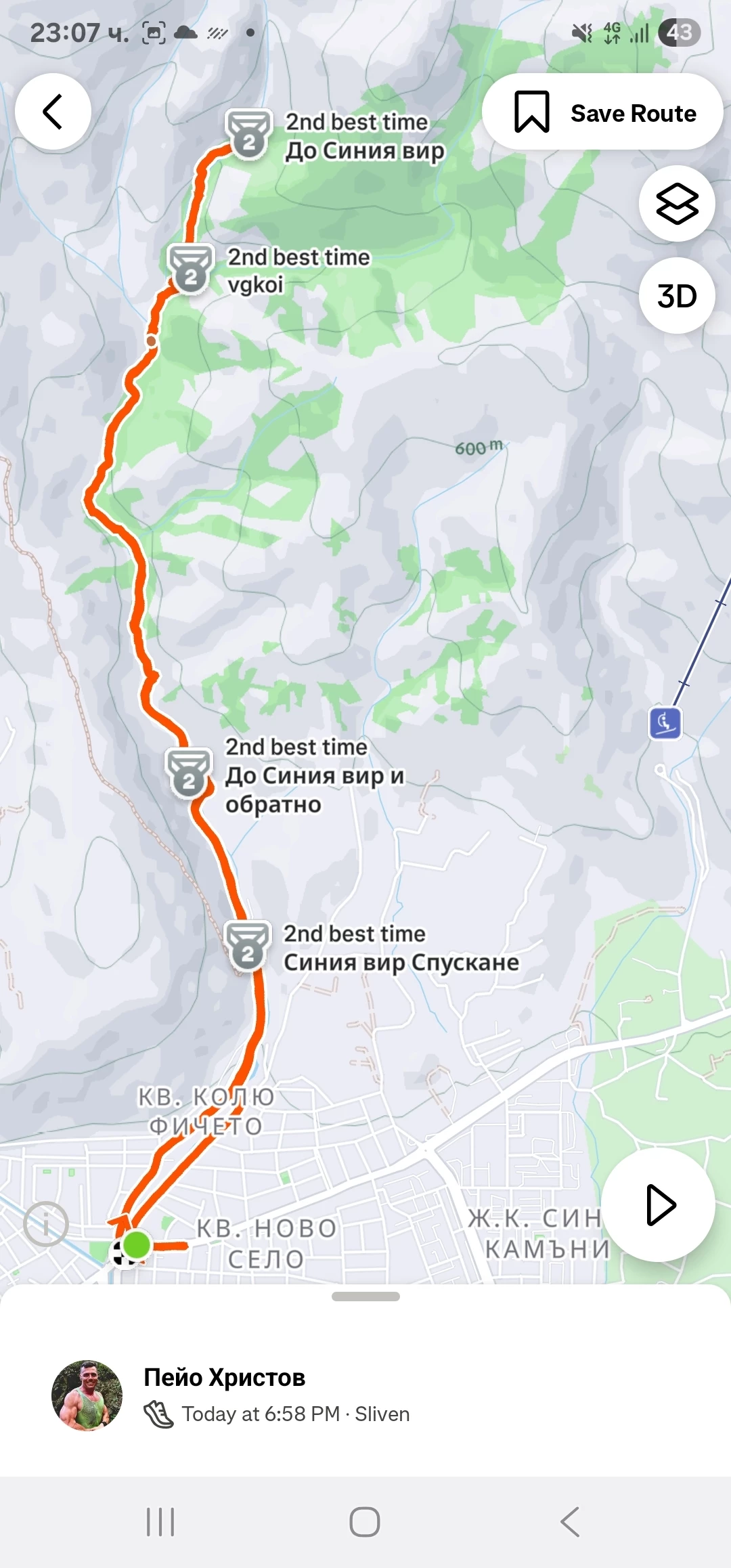Tap the white waypoint dot on route

(152, 341)
